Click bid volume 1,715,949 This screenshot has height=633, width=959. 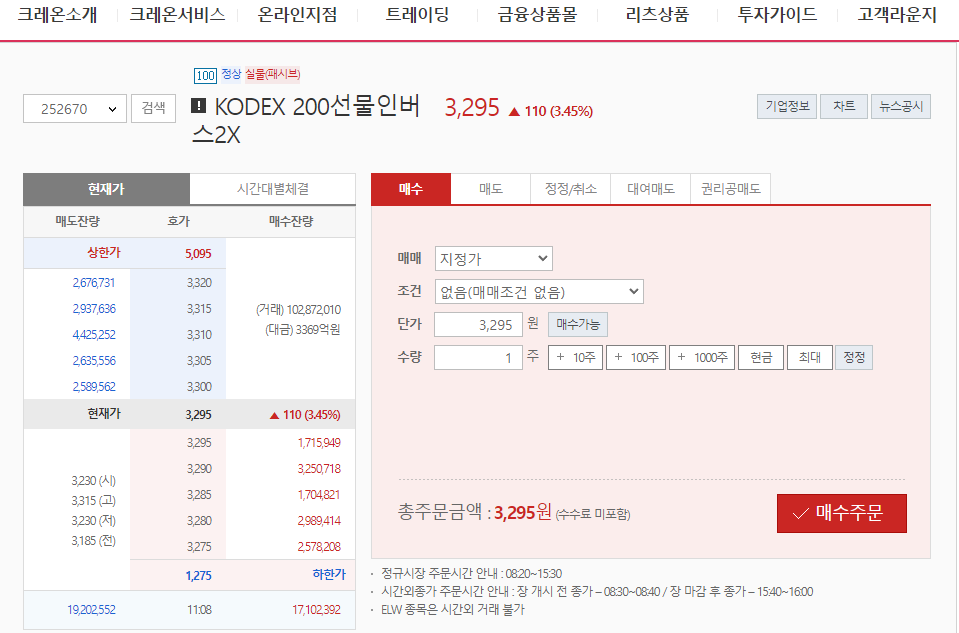click(x=319, y=443)
